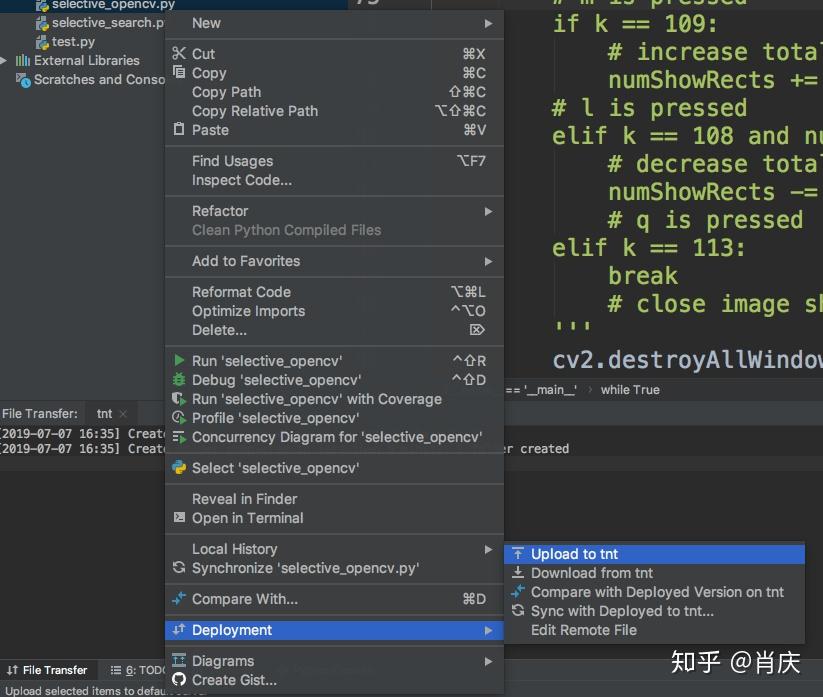Click the Download from tnt icon
Viewport: 823px width, 697px height.
pyautogui.click(x=518, y=572)
